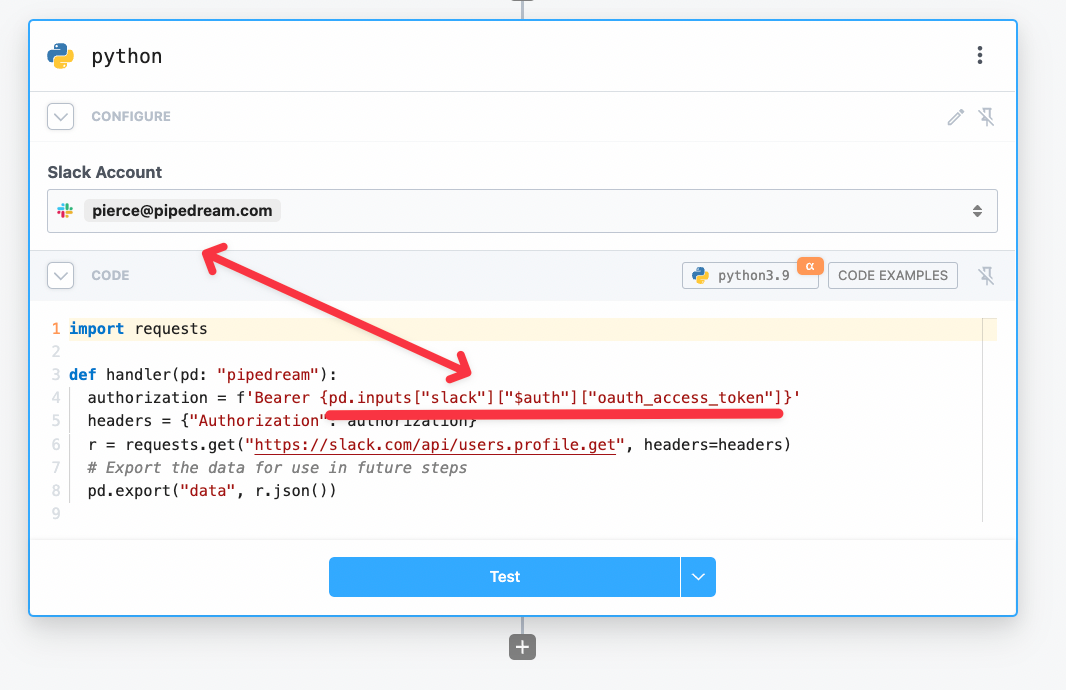This screenshot has width=1066, height=690.
Task: Open the three-dot options menu
Action: coord(979,56)
